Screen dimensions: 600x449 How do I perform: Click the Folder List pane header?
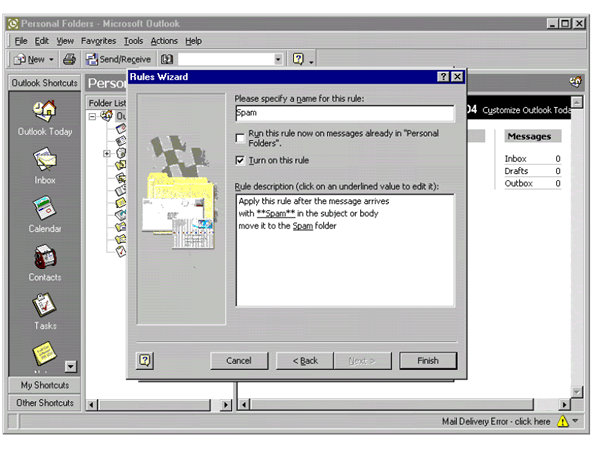click(107, 103)
